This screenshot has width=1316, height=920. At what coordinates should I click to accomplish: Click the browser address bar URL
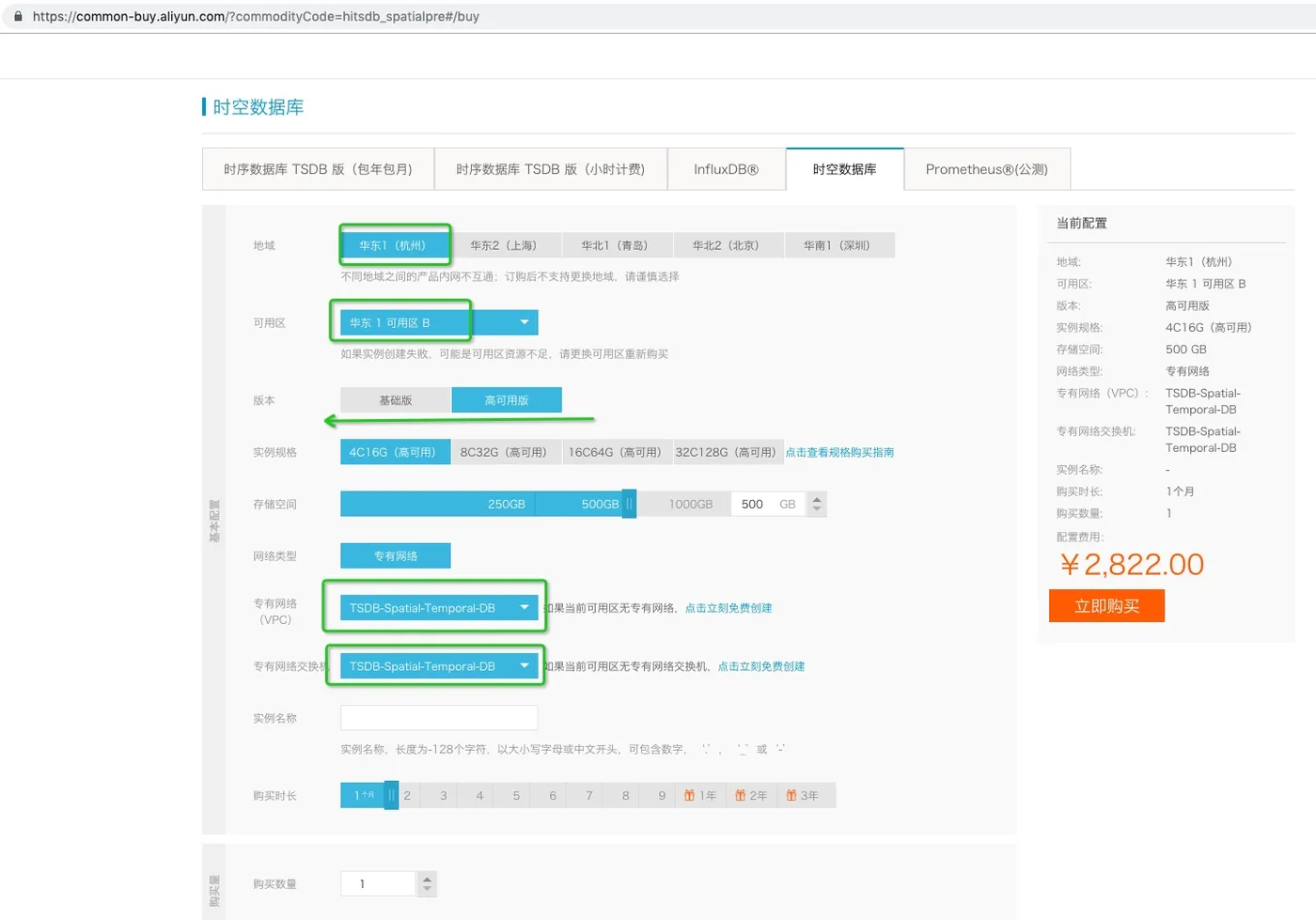click(256, 16)
